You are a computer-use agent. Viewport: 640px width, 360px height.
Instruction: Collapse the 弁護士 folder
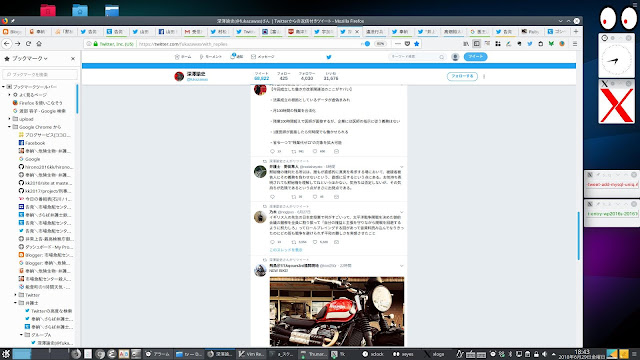coord(16,303)
